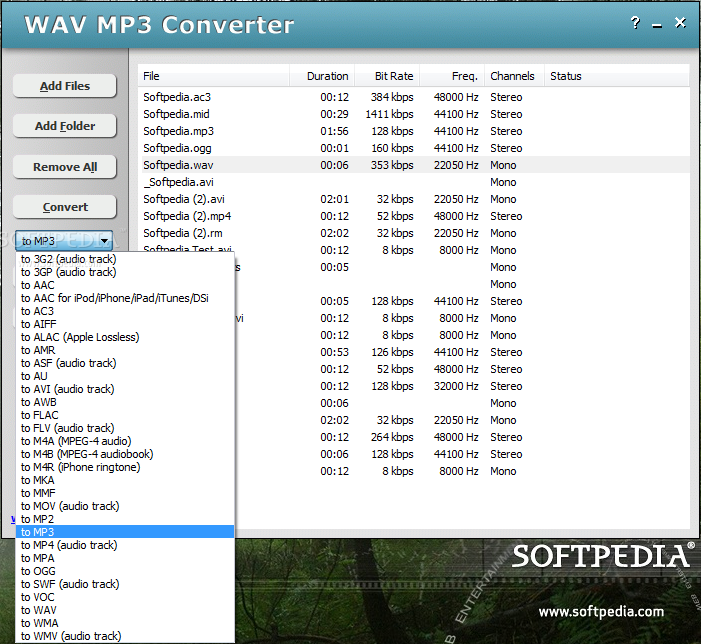Pick 'to MPA' output format
The width and height of the screenshot is (701, 644).
coord(125,558)
